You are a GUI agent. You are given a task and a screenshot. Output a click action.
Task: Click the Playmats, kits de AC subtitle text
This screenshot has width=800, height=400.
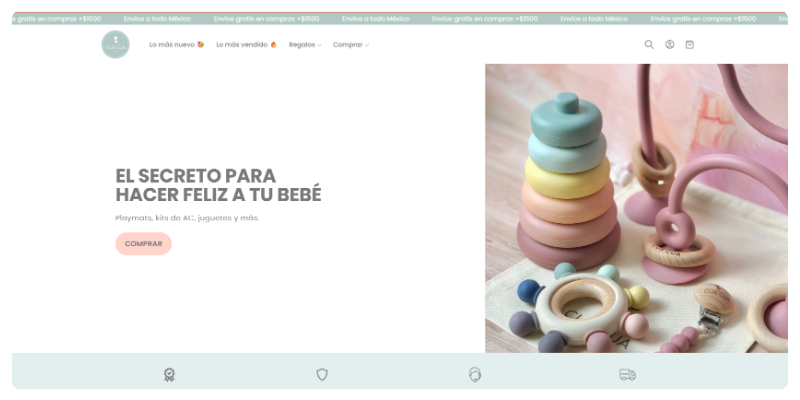point(187,218)
